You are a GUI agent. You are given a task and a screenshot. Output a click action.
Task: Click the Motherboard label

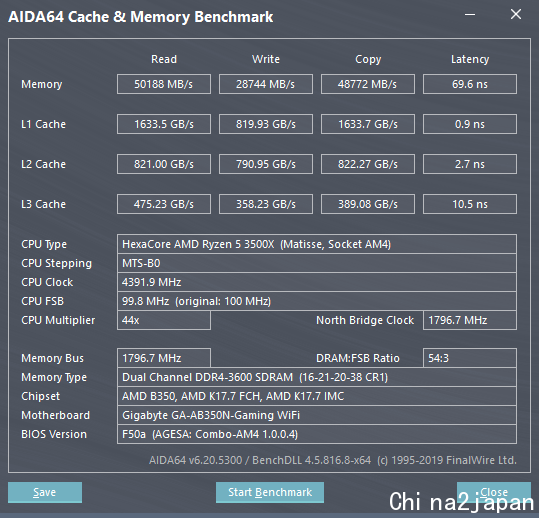coord(55,415)
